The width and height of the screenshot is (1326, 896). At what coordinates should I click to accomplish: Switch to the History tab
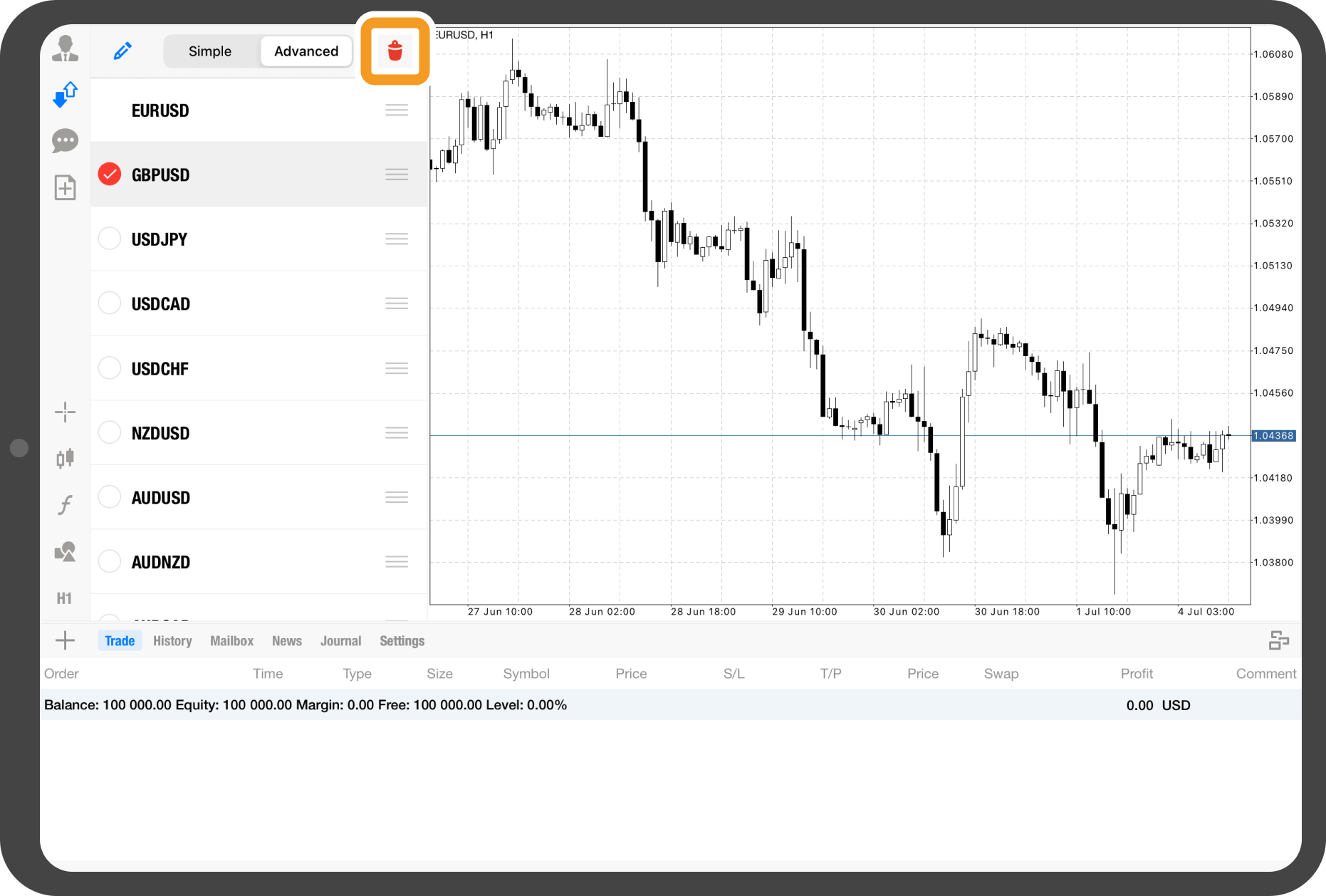point(172,641)
